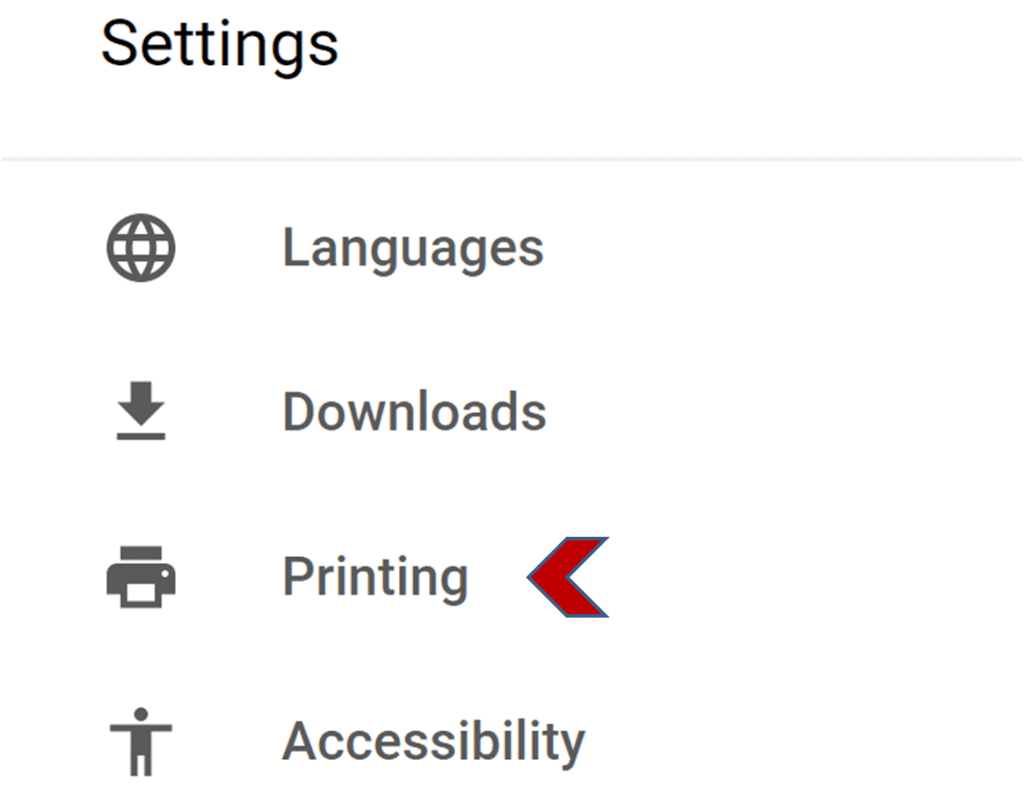Choose the Printing text label
Image resolution: width=1024 pixels, height=803 pixels.
(375, 577)
